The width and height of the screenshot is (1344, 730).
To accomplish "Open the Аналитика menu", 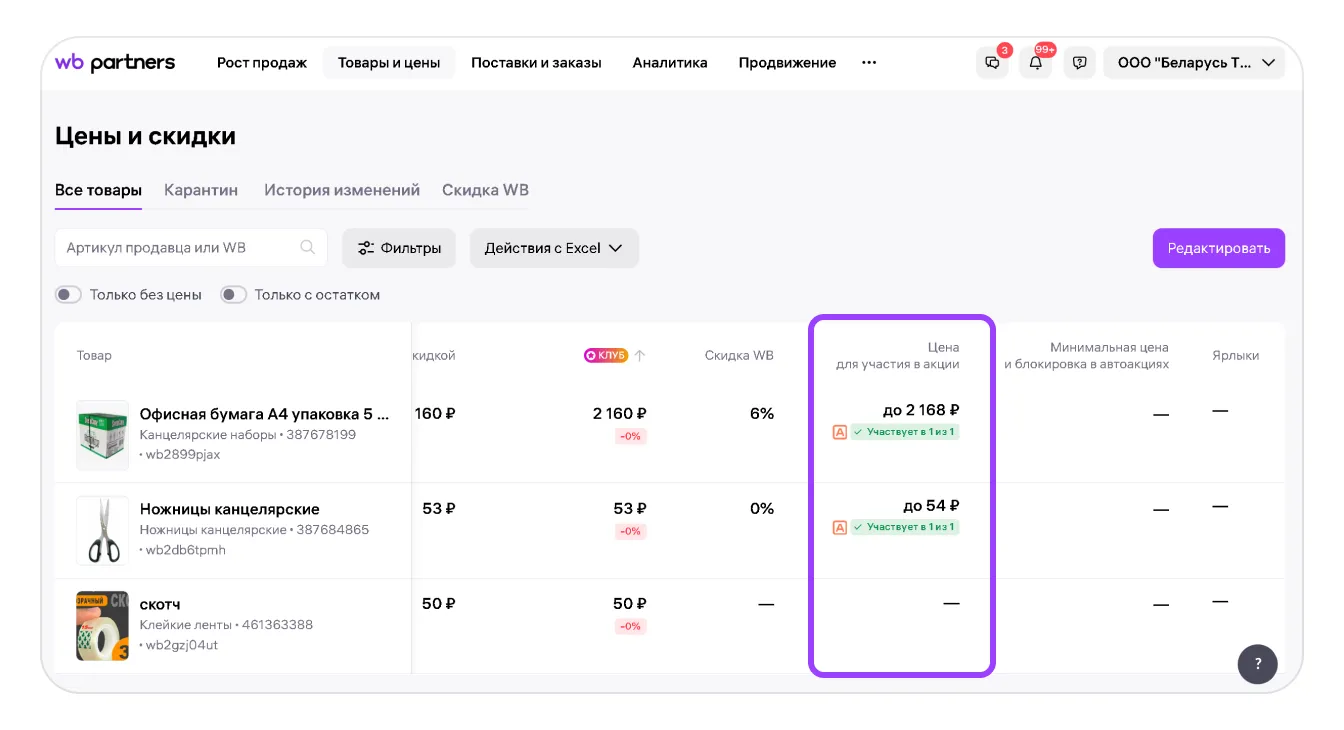I will pyautogui.click(x=670, y=62).
